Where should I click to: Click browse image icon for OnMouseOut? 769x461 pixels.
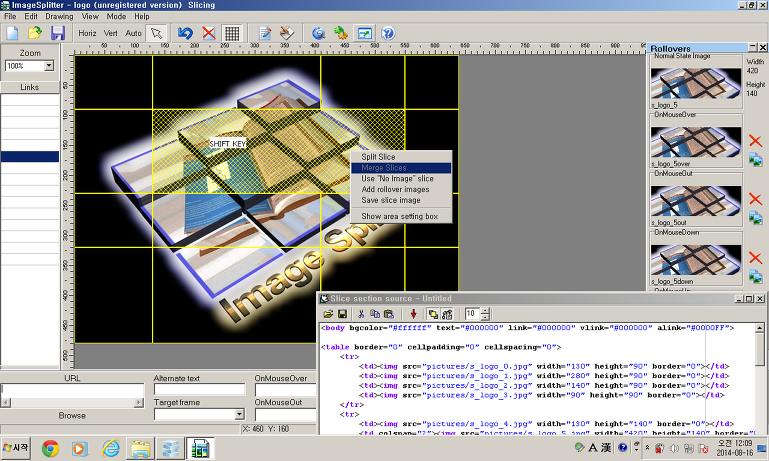[x=755, y=218]
